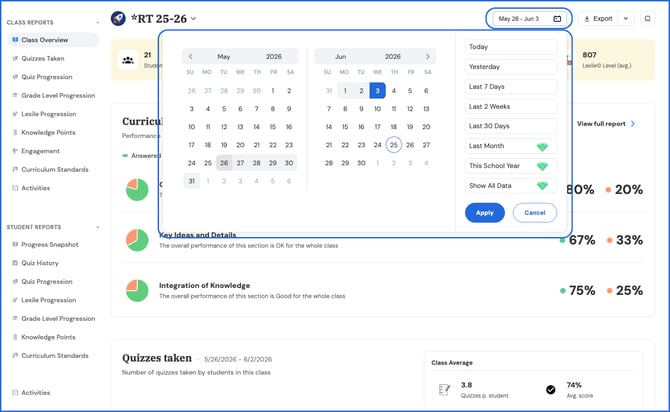
Task: Click Class Reports Quiz Progression icon
Action: coord(15,77)
